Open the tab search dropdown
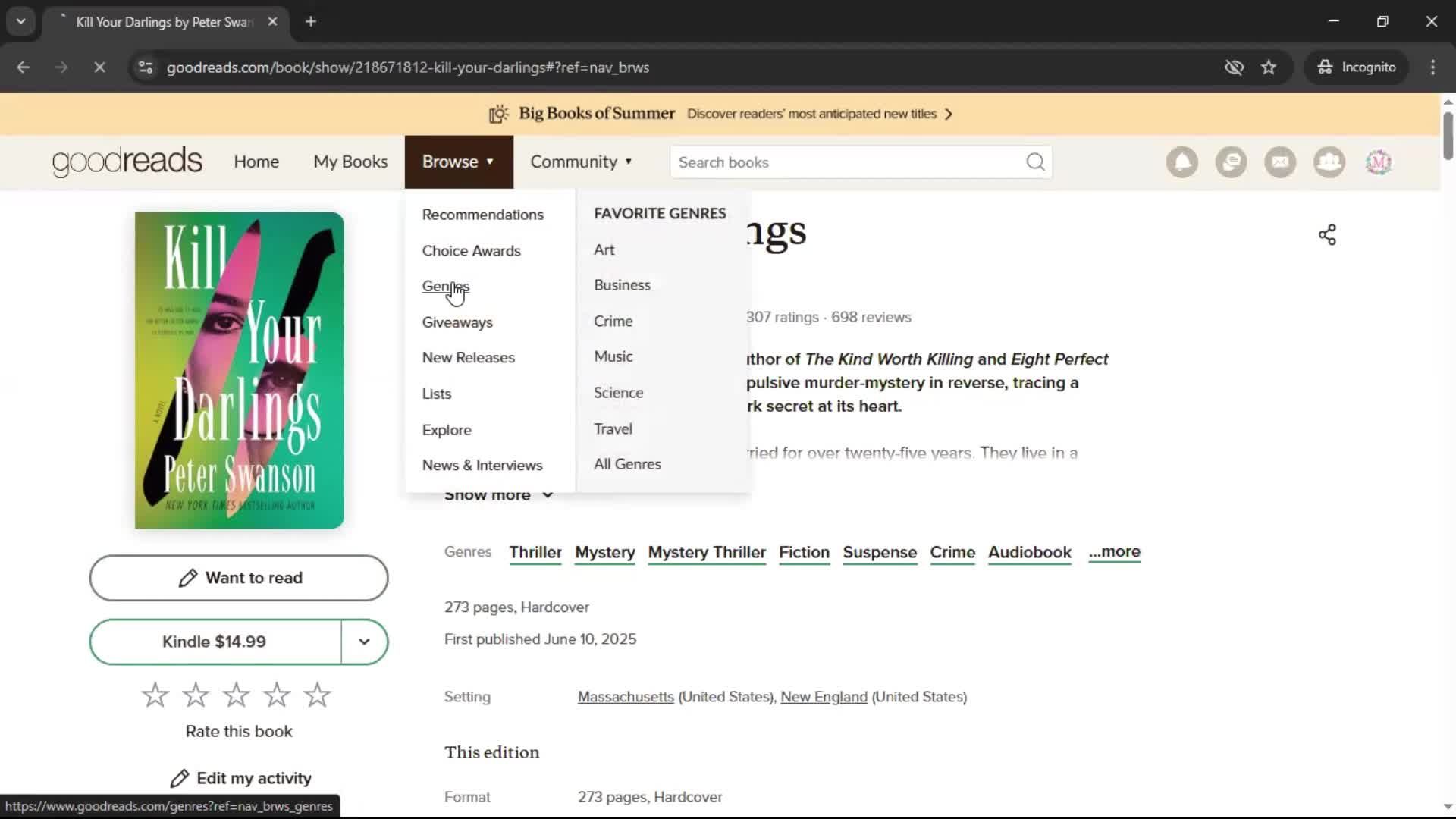This screenshot has width=1456, height=819. pos(21,21)
